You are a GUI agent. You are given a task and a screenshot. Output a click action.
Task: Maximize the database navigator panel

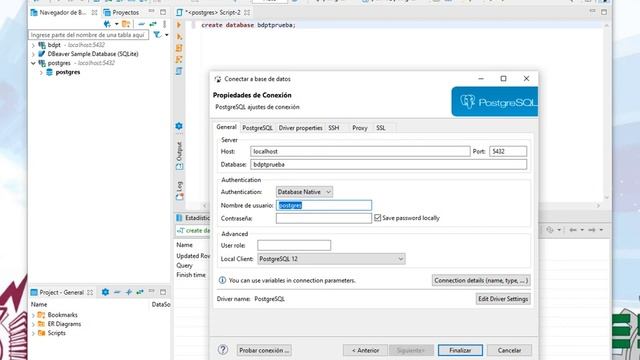(163, 12)
